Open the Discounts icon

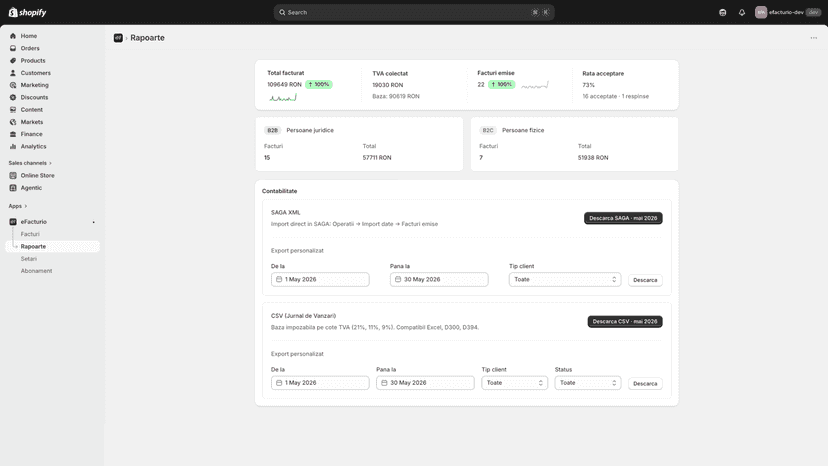[x=13, y=97]
